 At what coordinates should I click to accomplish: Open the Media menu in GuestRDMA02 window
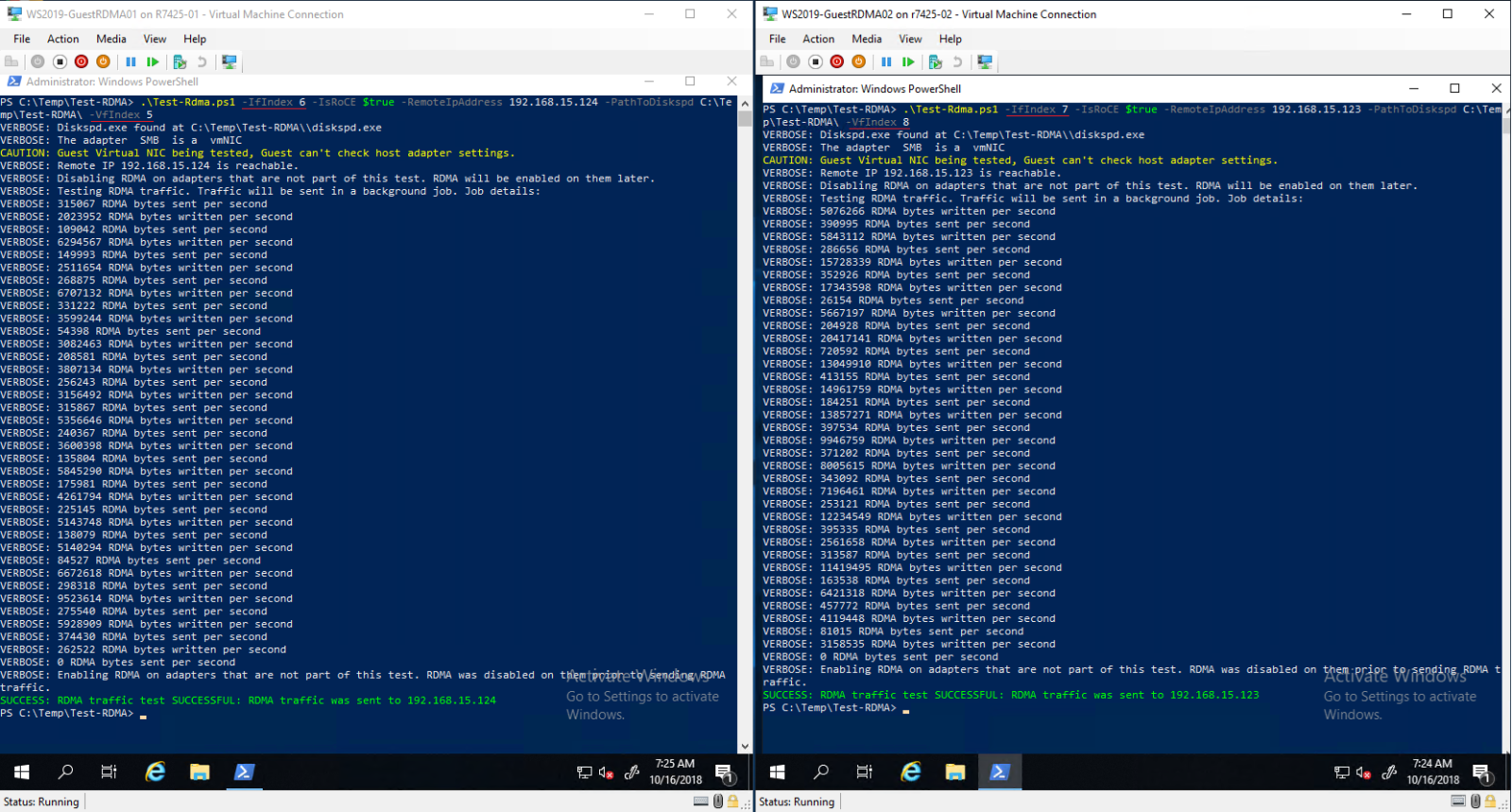click(867, 39)
